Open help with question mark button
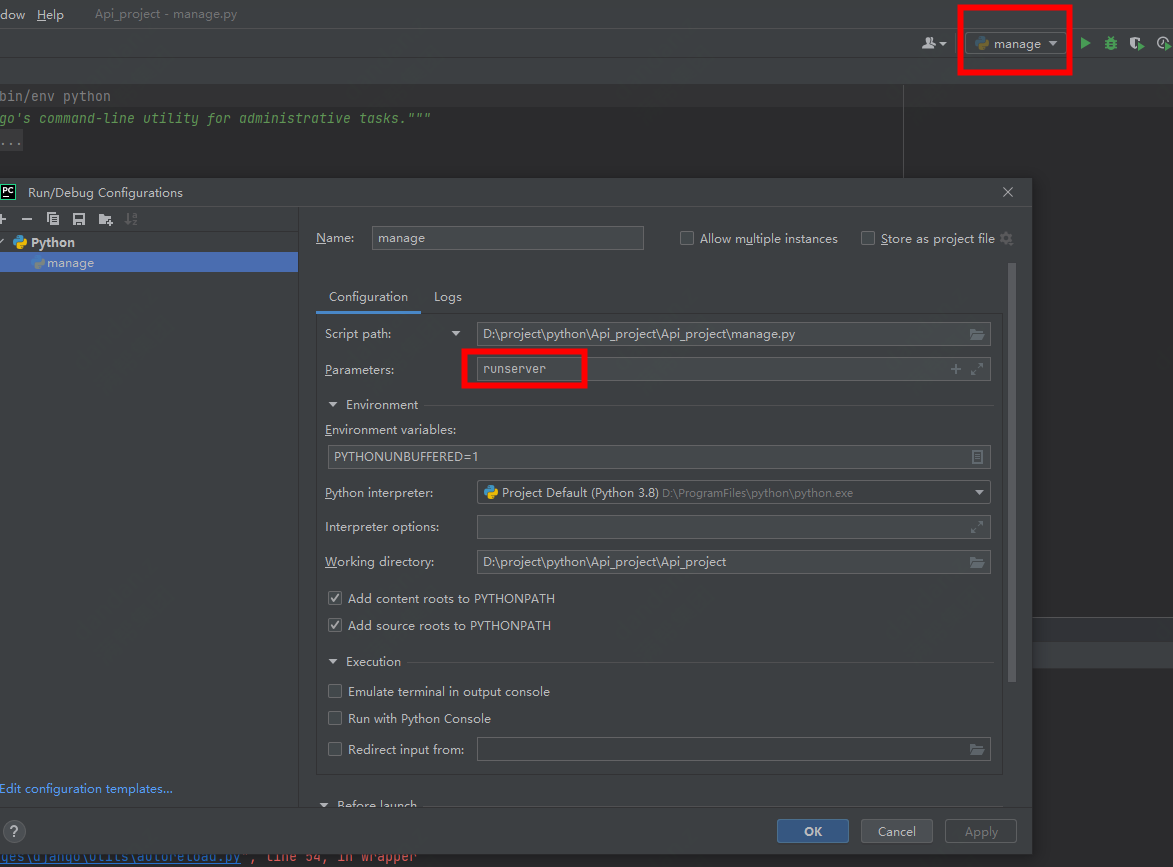Screen dimensions: 1173x867 [14, 831]
